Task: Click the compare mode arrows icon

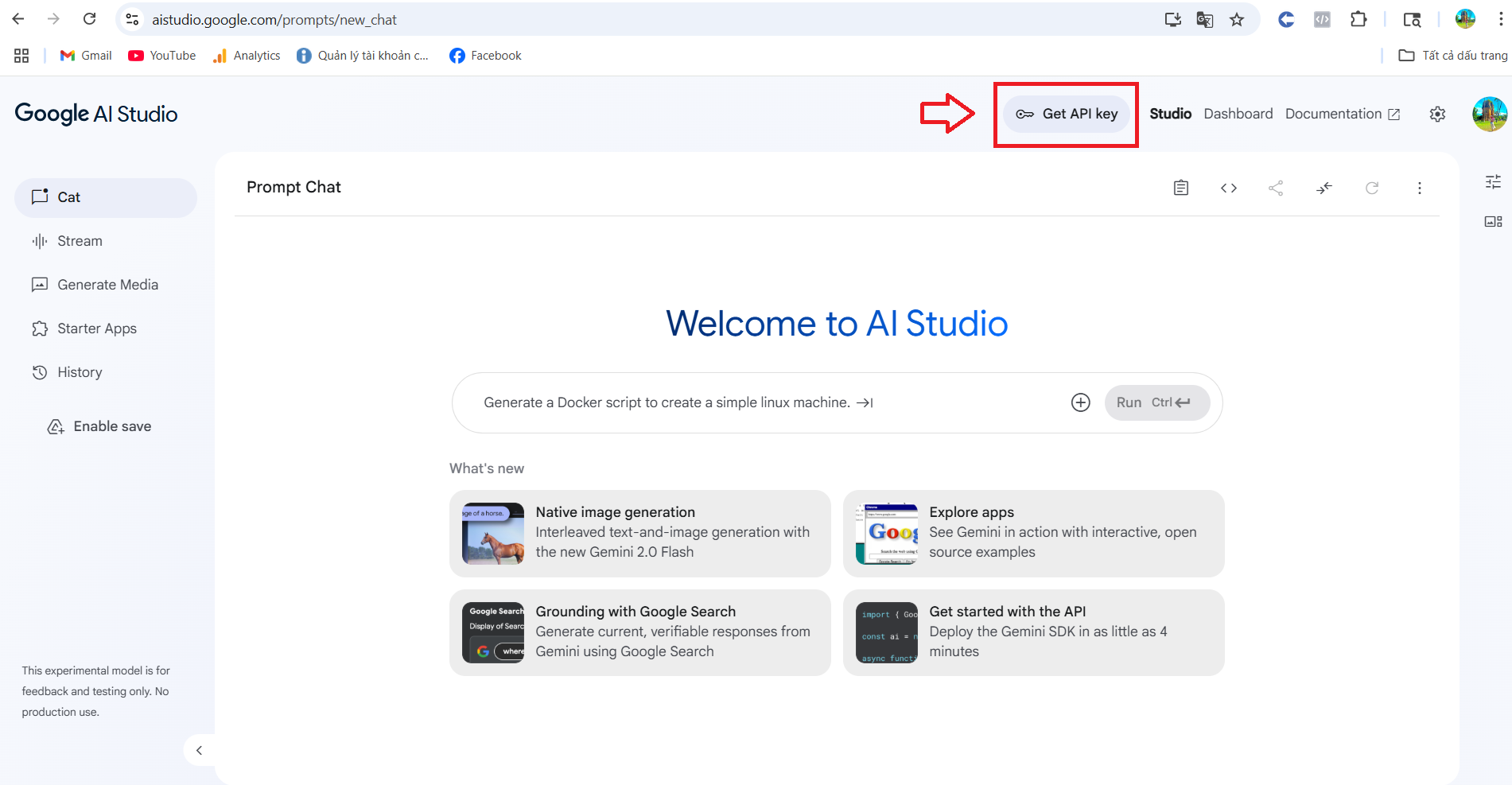Action: [x=1324, y=188]
